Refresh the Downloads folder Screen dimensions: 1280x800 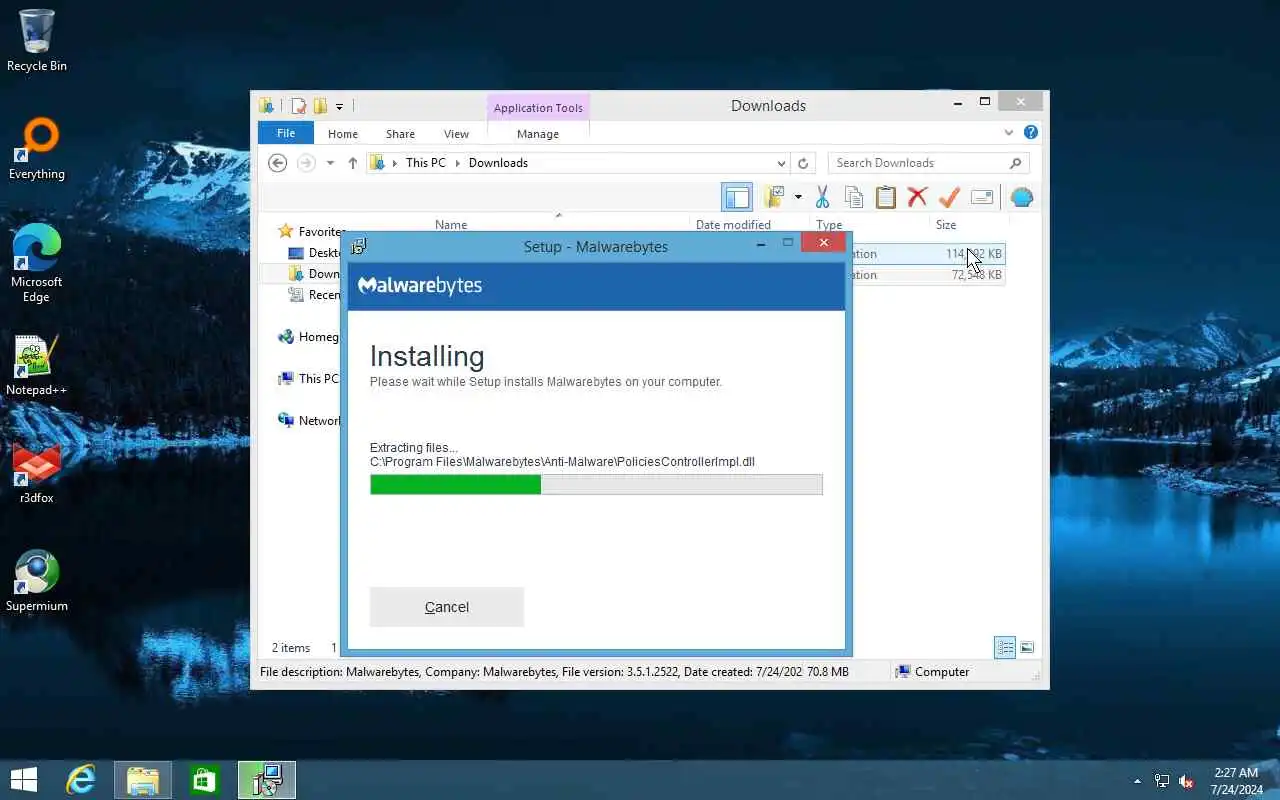(803, 163)
